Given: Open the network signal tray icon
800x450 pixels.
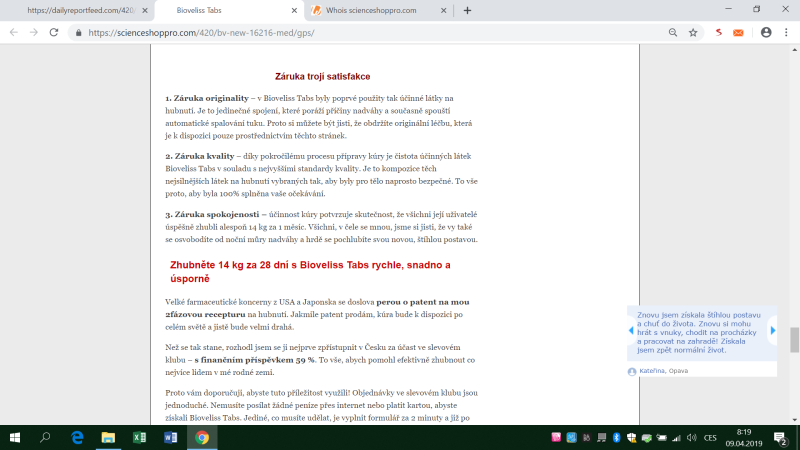Looking at the screenshot, I should click(x=676, y=438).
